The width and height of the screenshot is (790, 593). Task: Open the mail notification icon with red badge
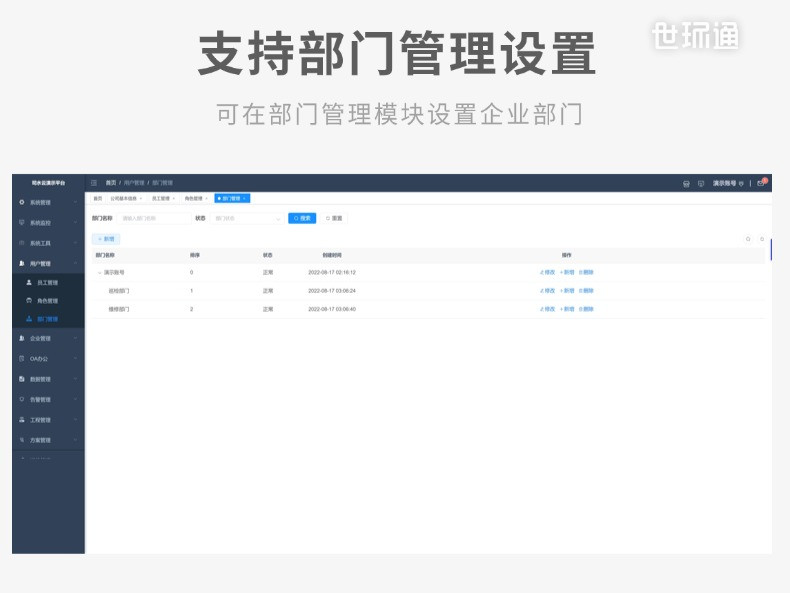coord(762,182)
